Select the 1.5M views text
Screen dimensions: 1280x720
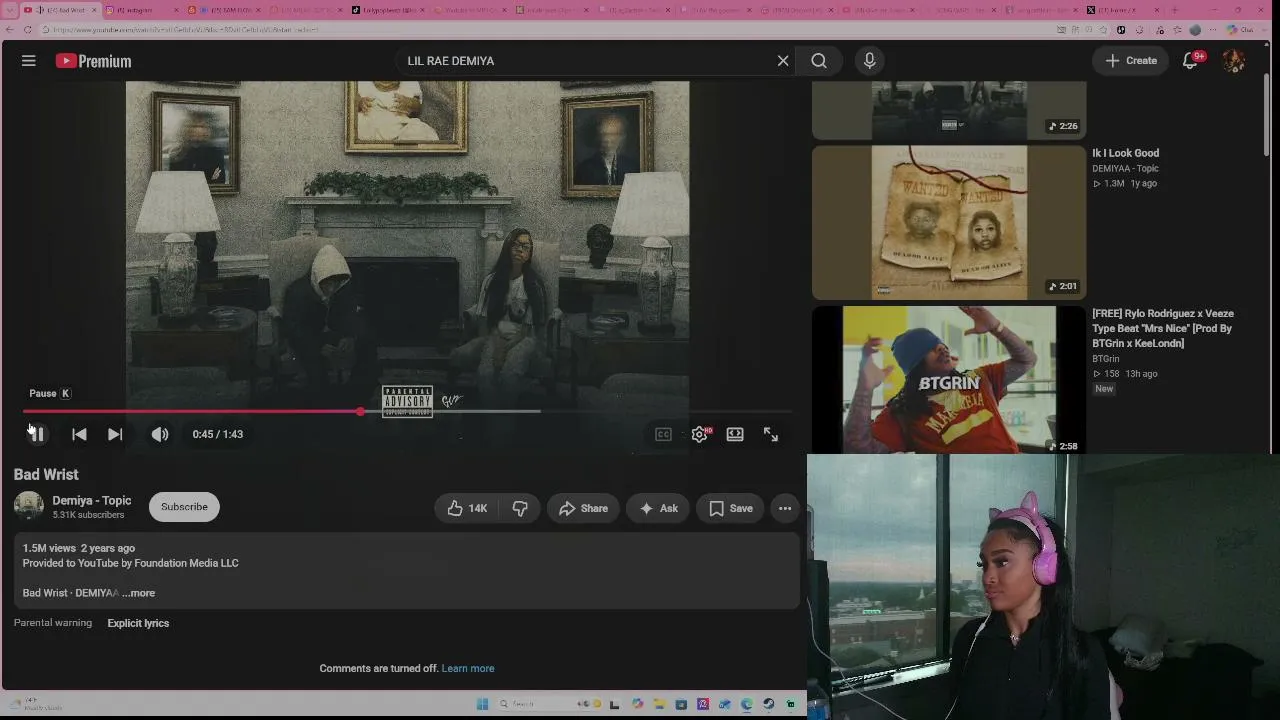tap(49, 548)
